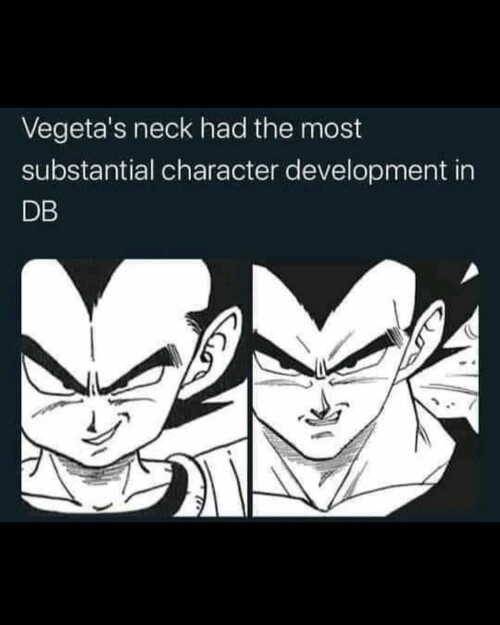Image resolution: width=500 pixels, height=625 pixels.
Task: Click the word "character" in the caption
Action: tap(219, 171)
